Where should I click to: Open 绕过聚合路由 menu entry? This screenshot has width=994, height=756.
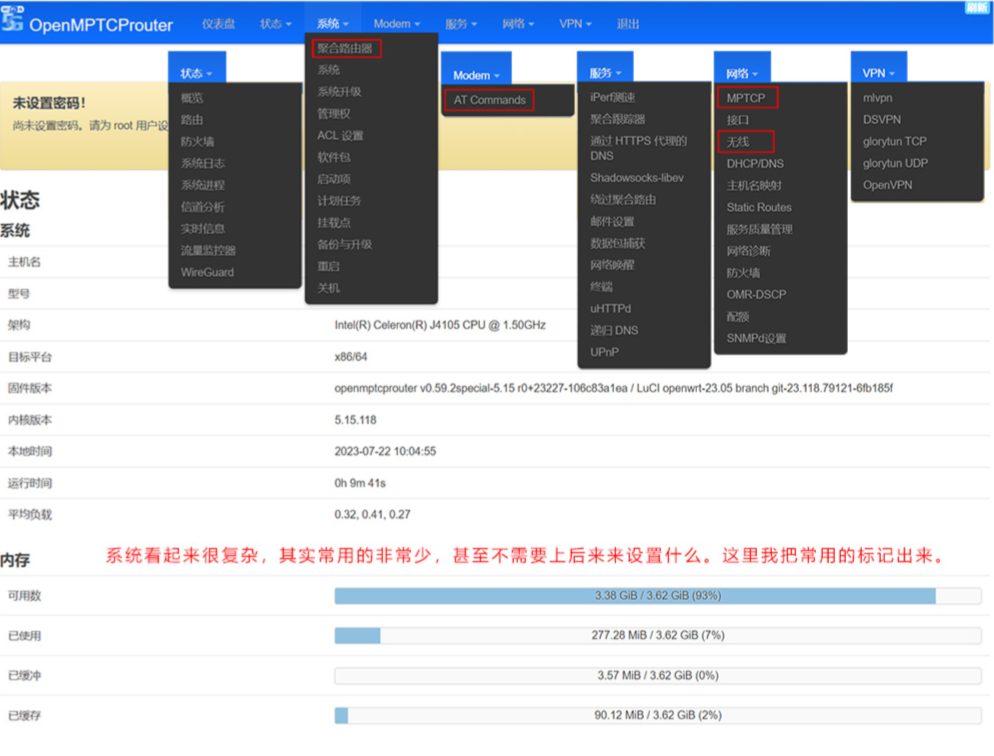[623, 200]
